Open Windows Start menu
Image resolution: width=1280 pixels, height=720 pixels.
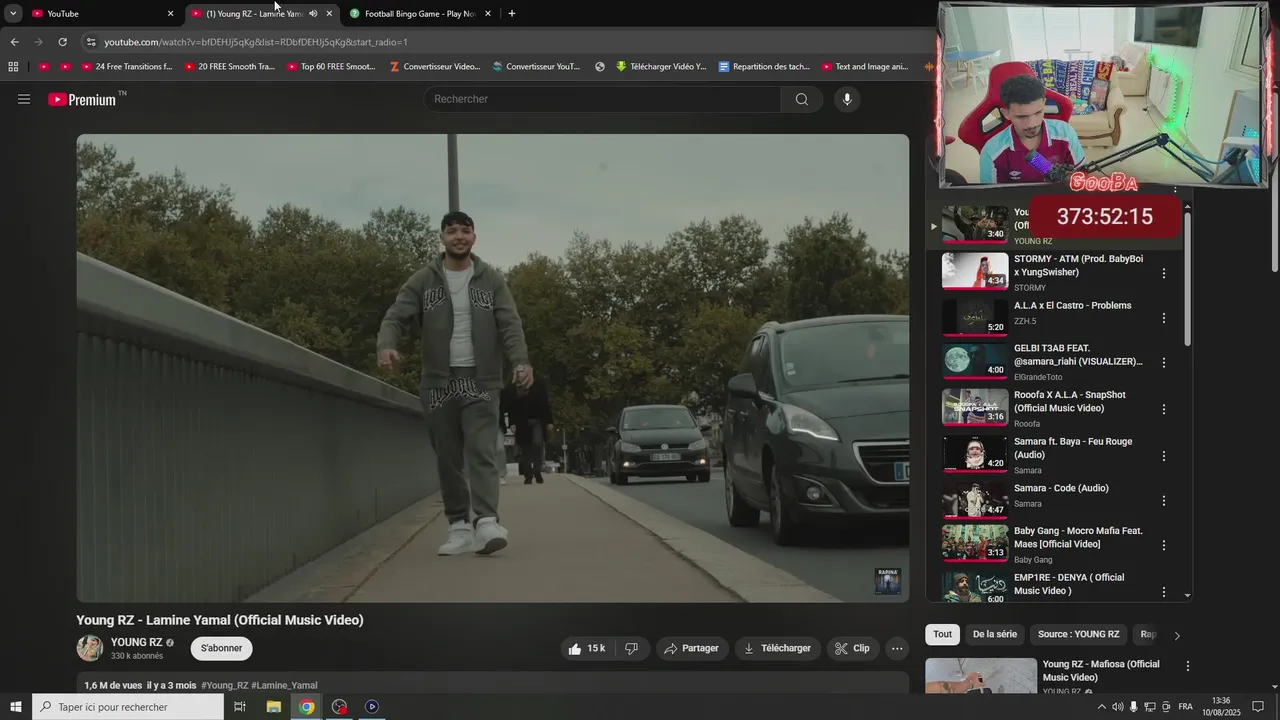point(16,707)
